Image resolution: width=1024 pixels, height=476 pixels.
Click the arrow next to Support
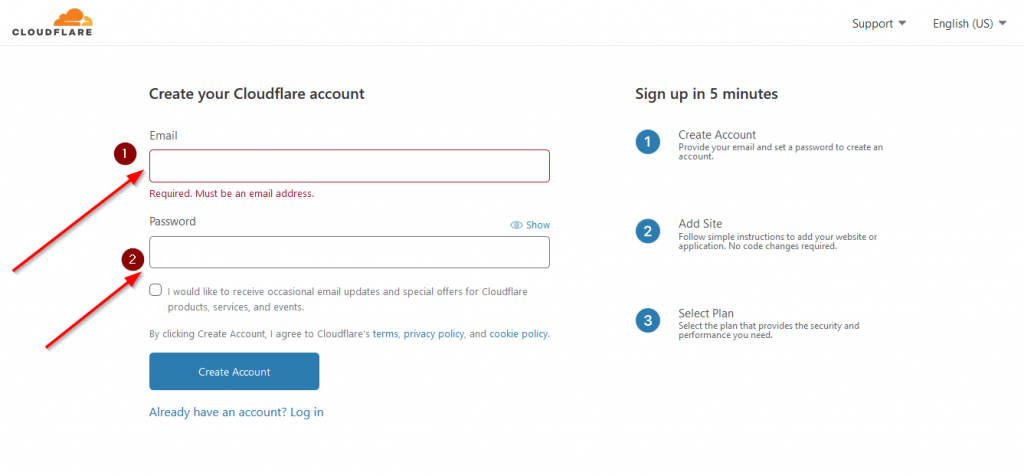tap(903, 24)
